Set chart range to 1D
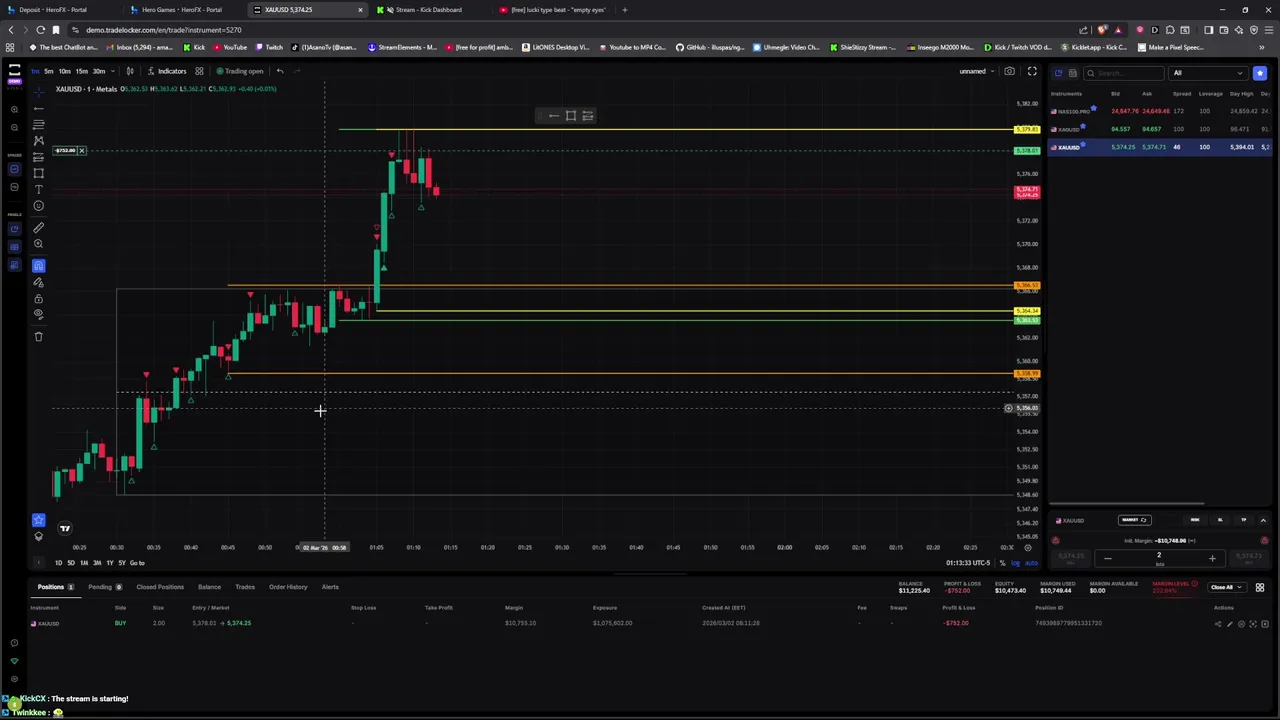The image size is (1280, 720). click(x=58, y=563)
